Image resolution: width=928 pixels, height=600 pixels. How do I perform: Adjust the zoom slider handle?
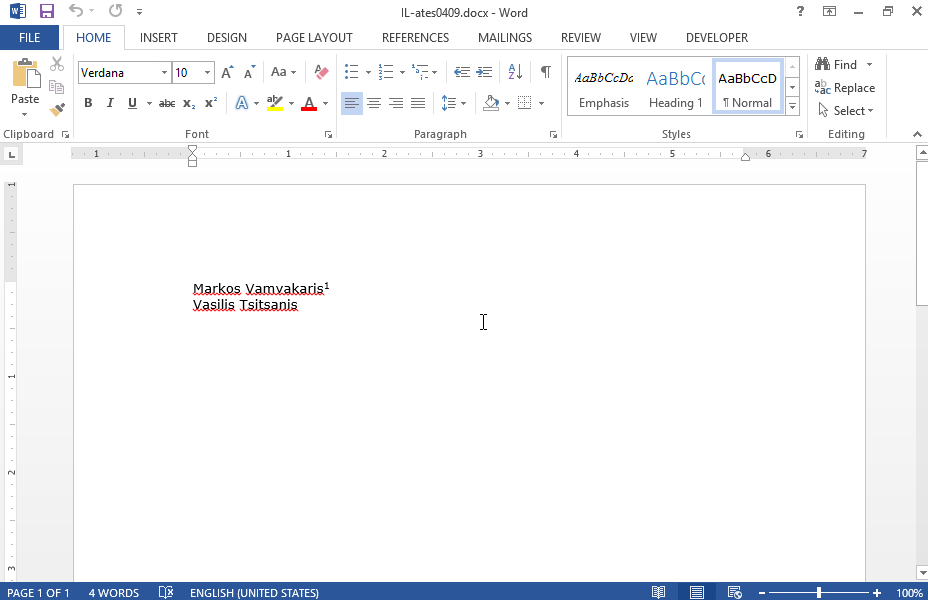click(819, 592)
